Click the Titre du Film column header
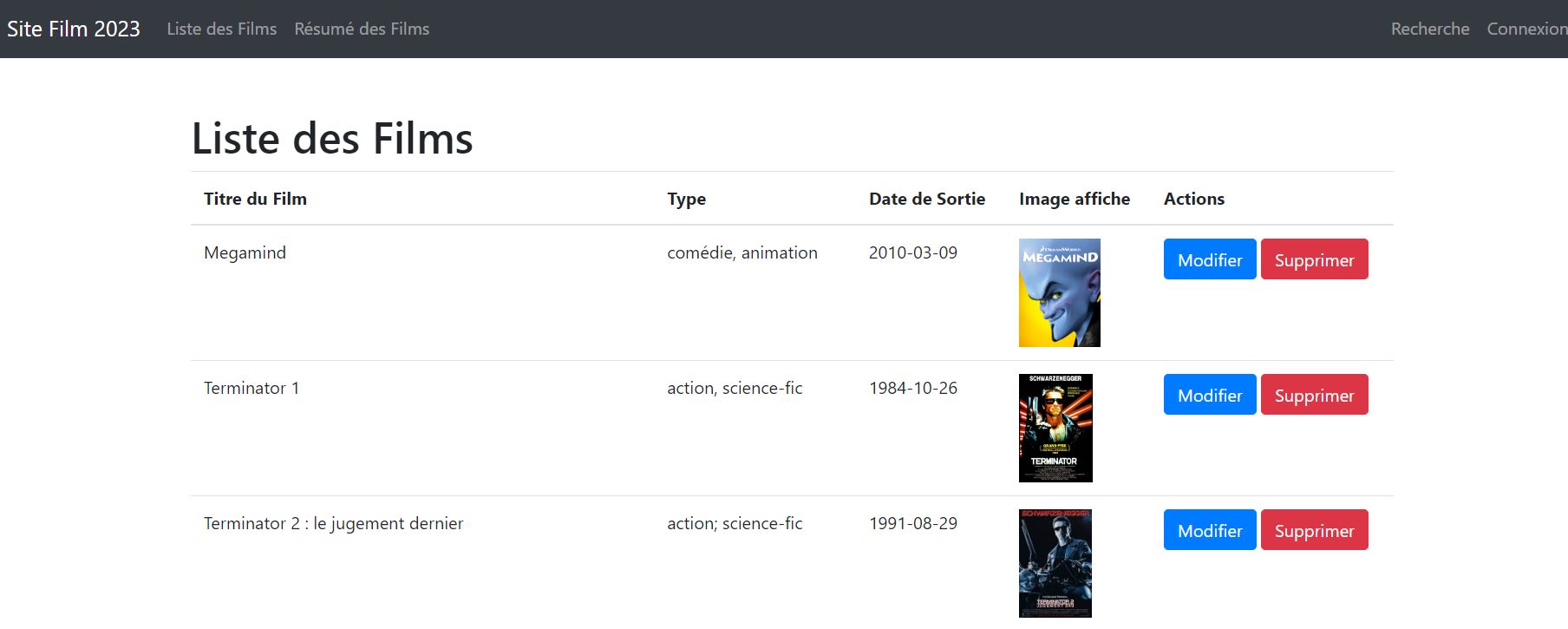Viewport: 1568px width, 629px height. 255,199
